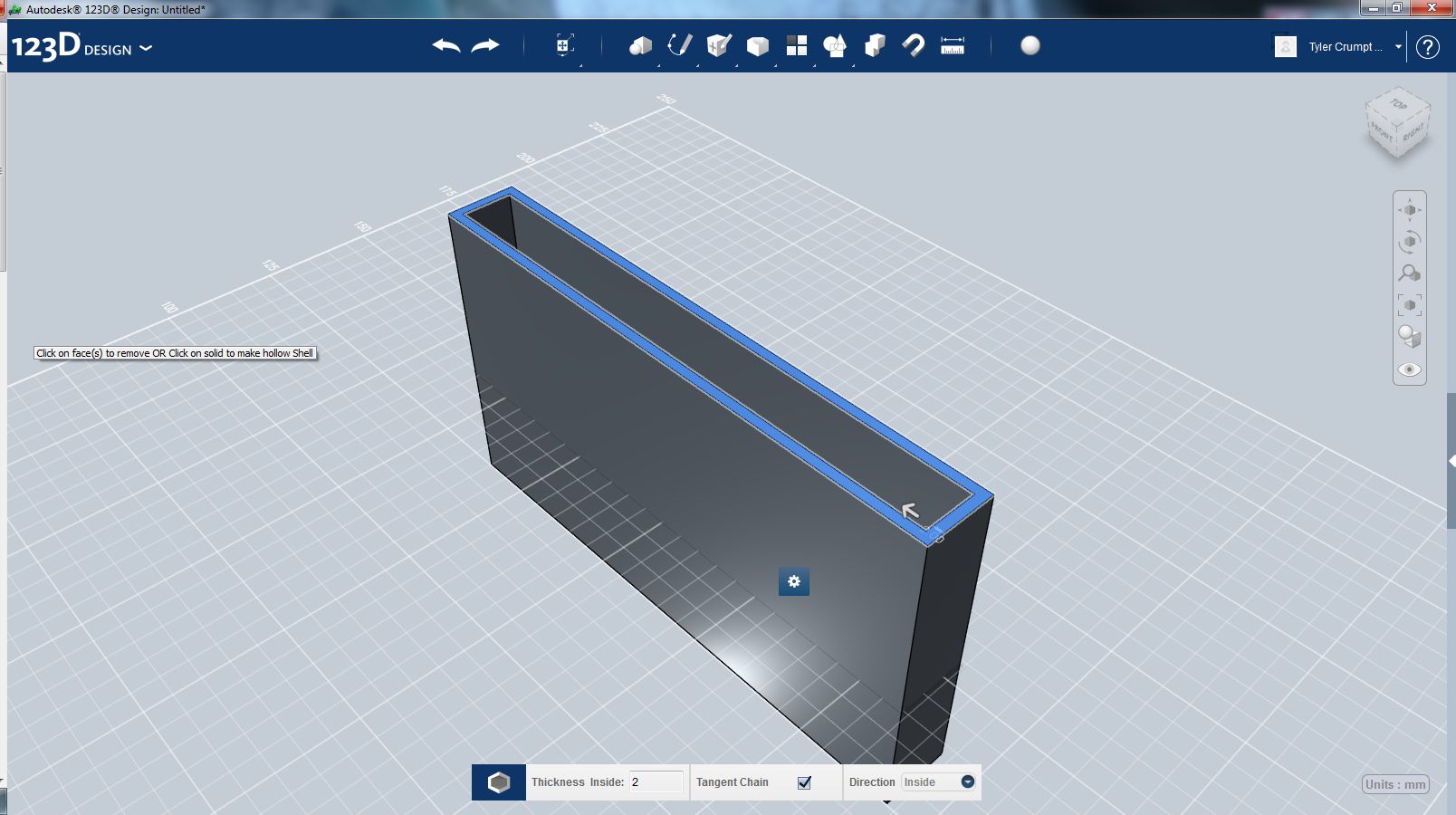
Task: Click the white thickness manipulator arrow
Action: point(910,512)
